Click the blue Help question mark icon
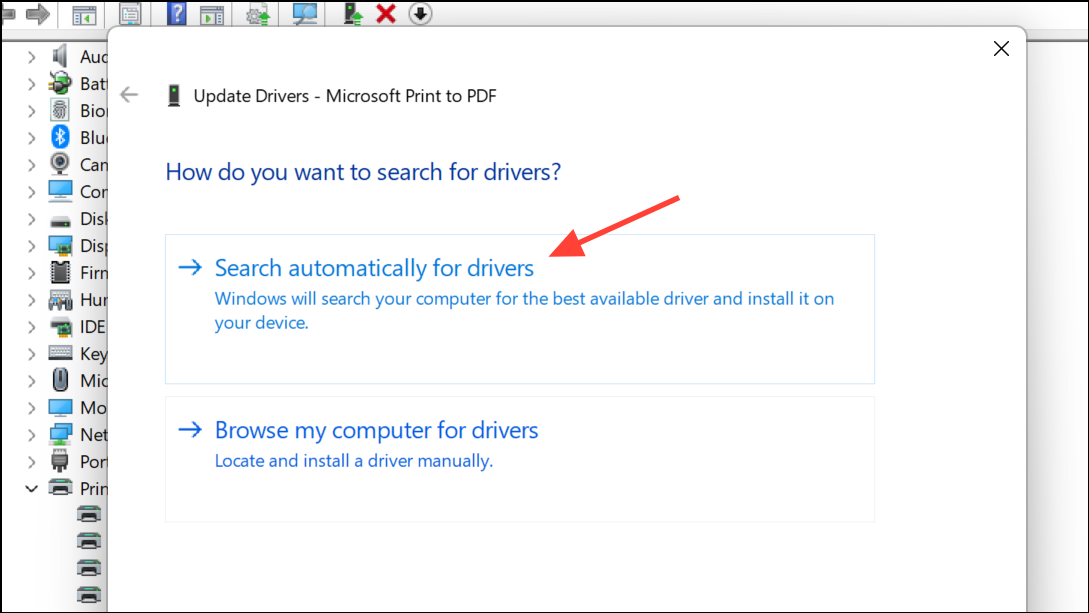Viewport: 1089px width, 613px height. [176, 13]
